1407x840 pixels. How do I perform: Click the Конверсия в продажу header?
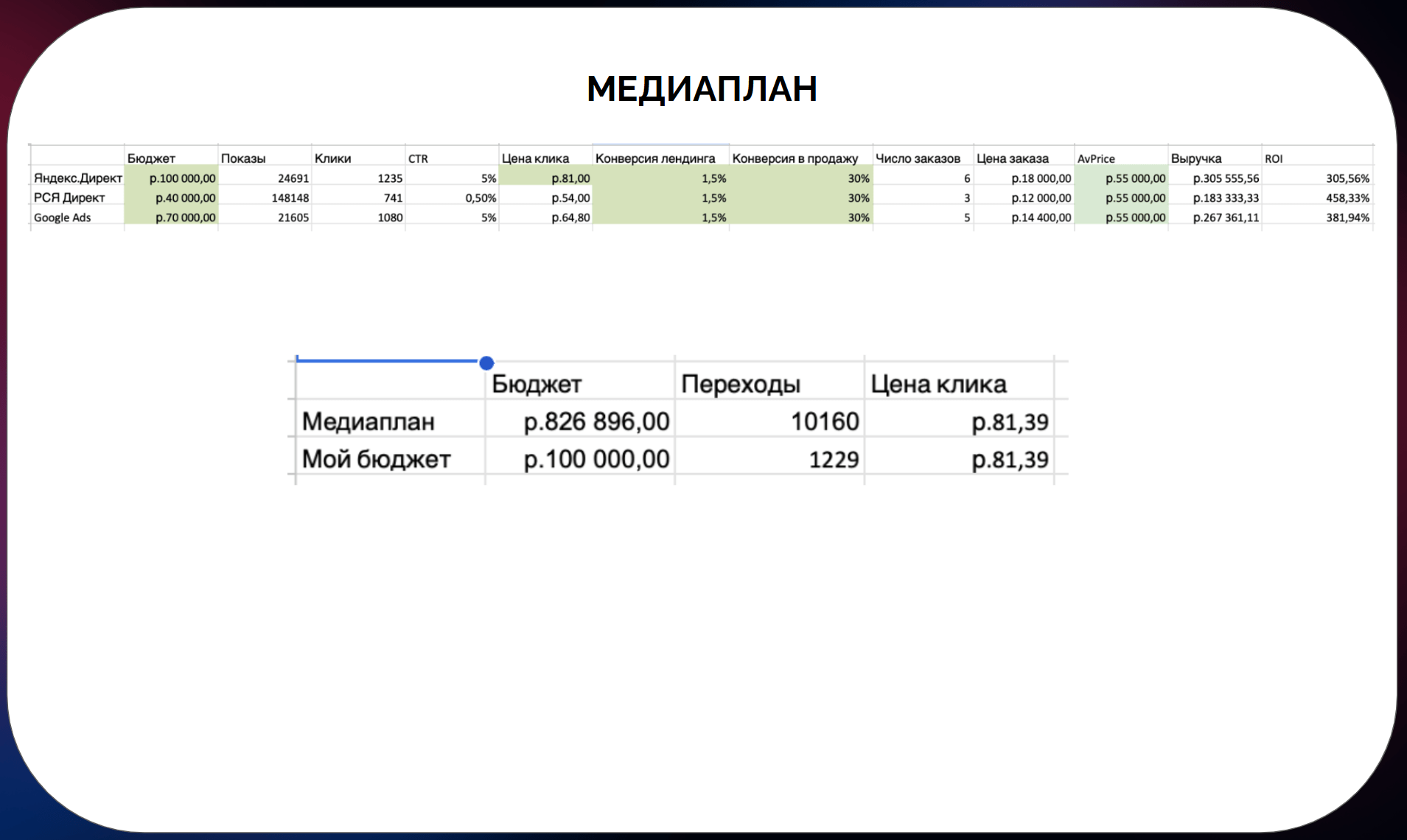pos(795,158)
